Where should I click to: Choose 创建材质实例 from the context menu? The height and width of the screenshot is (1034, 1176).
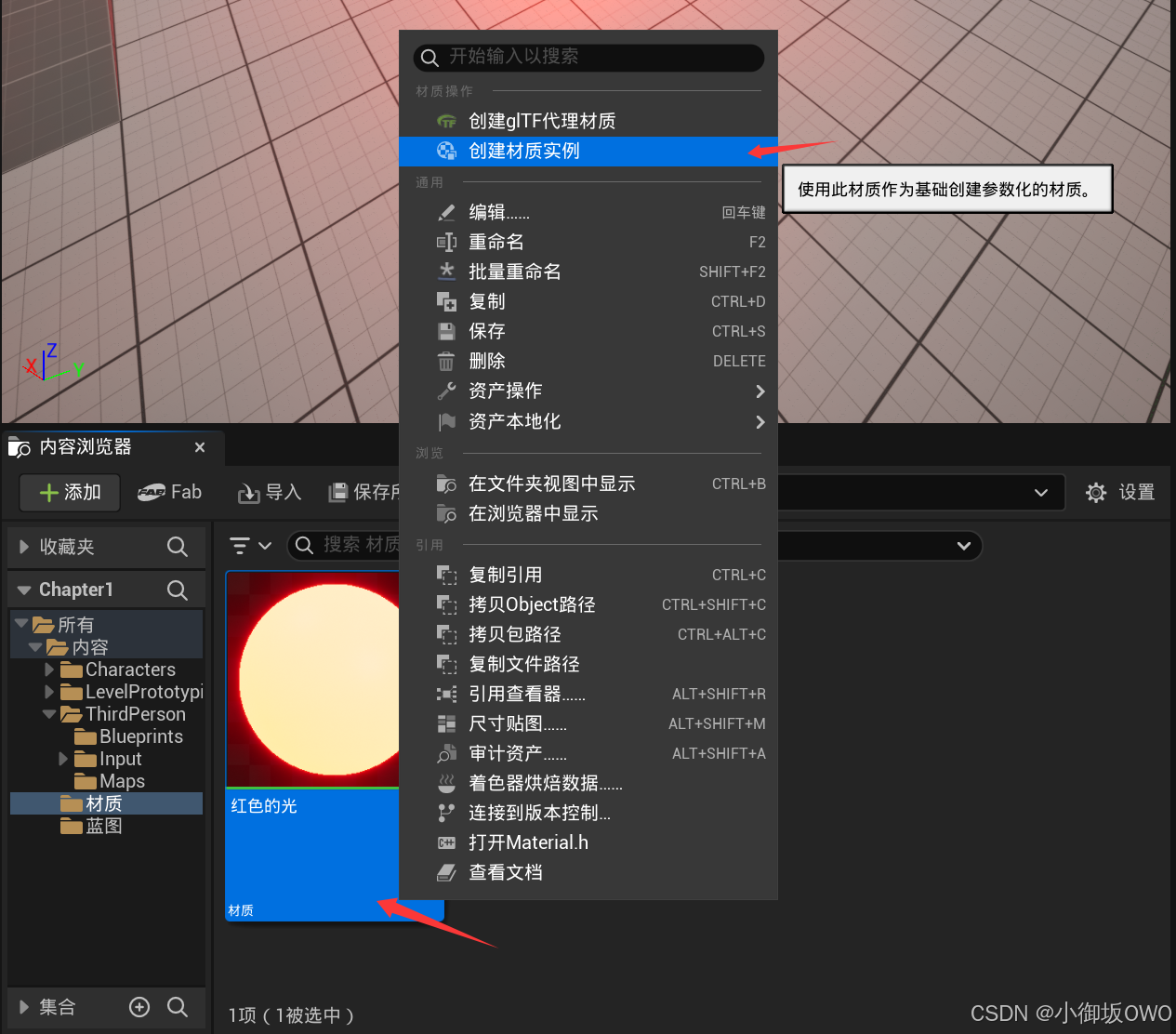[588, 151]
